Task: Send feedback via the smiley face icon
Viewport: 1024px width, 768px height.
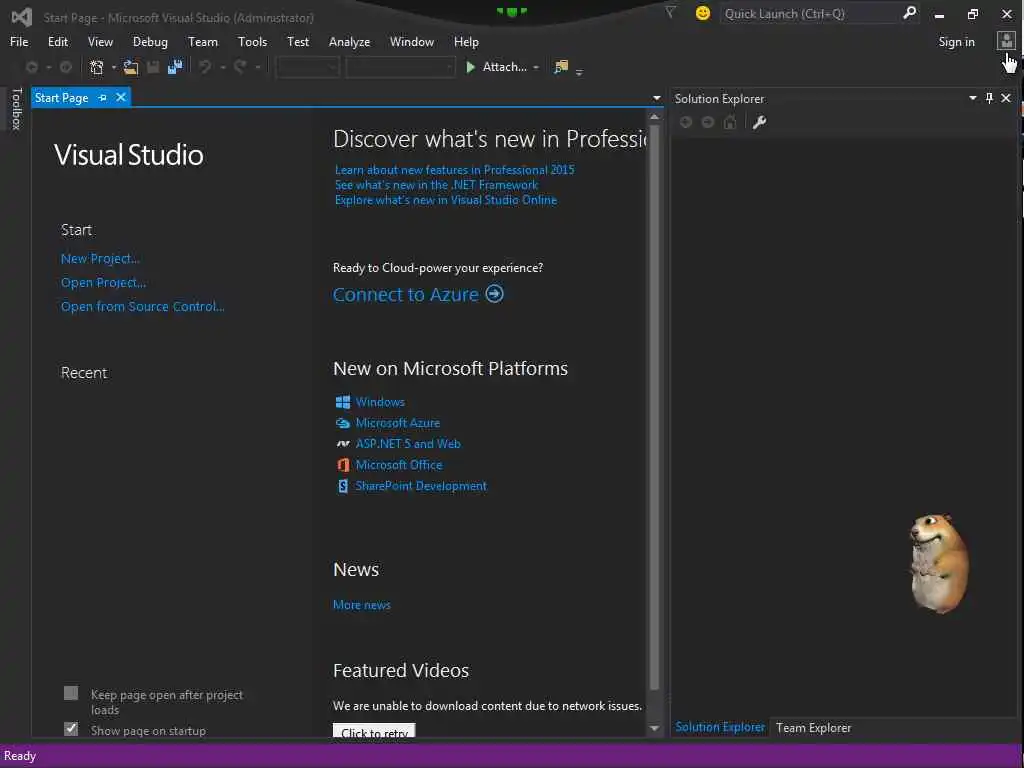Action: point(703,13)
